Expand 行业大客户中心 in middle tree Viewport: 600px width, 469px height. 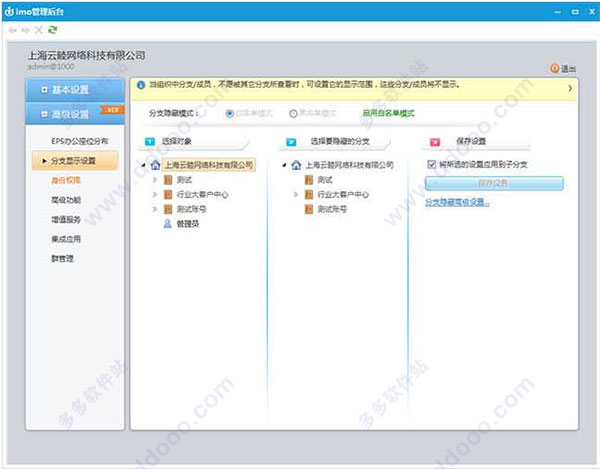(x=296, y=195)
